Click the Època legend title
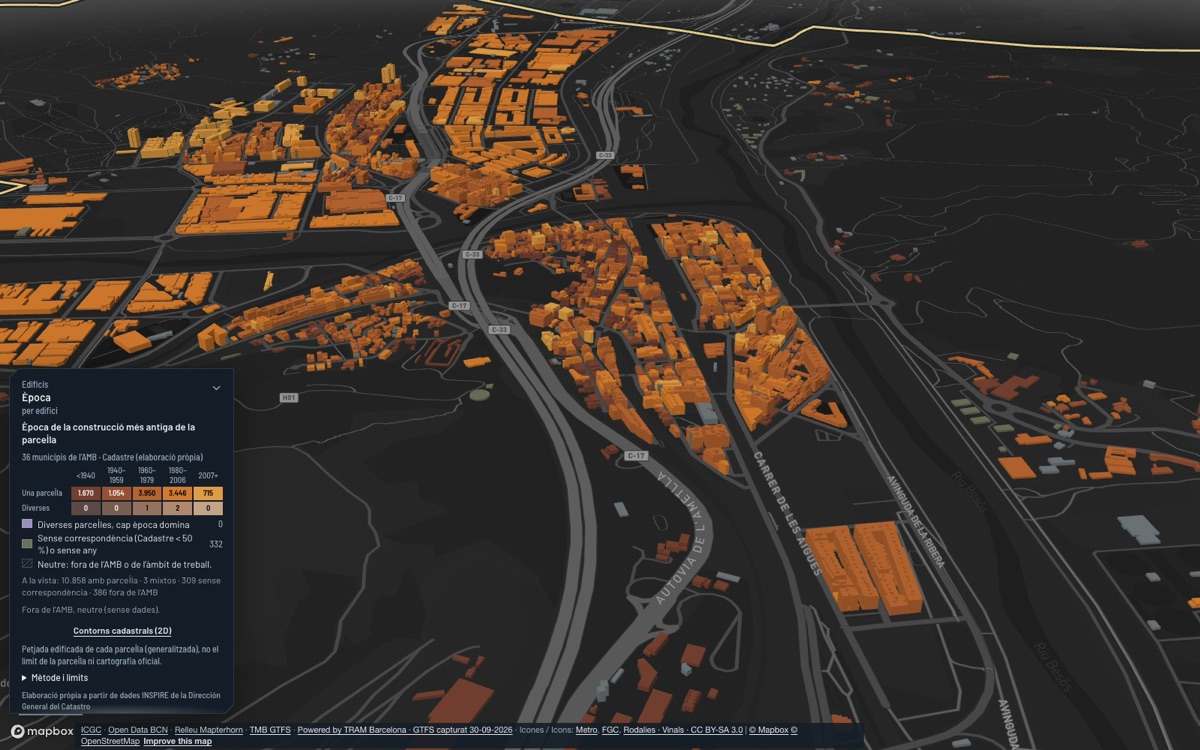The height and width of the screenshot is (750, 1200). 36,397
